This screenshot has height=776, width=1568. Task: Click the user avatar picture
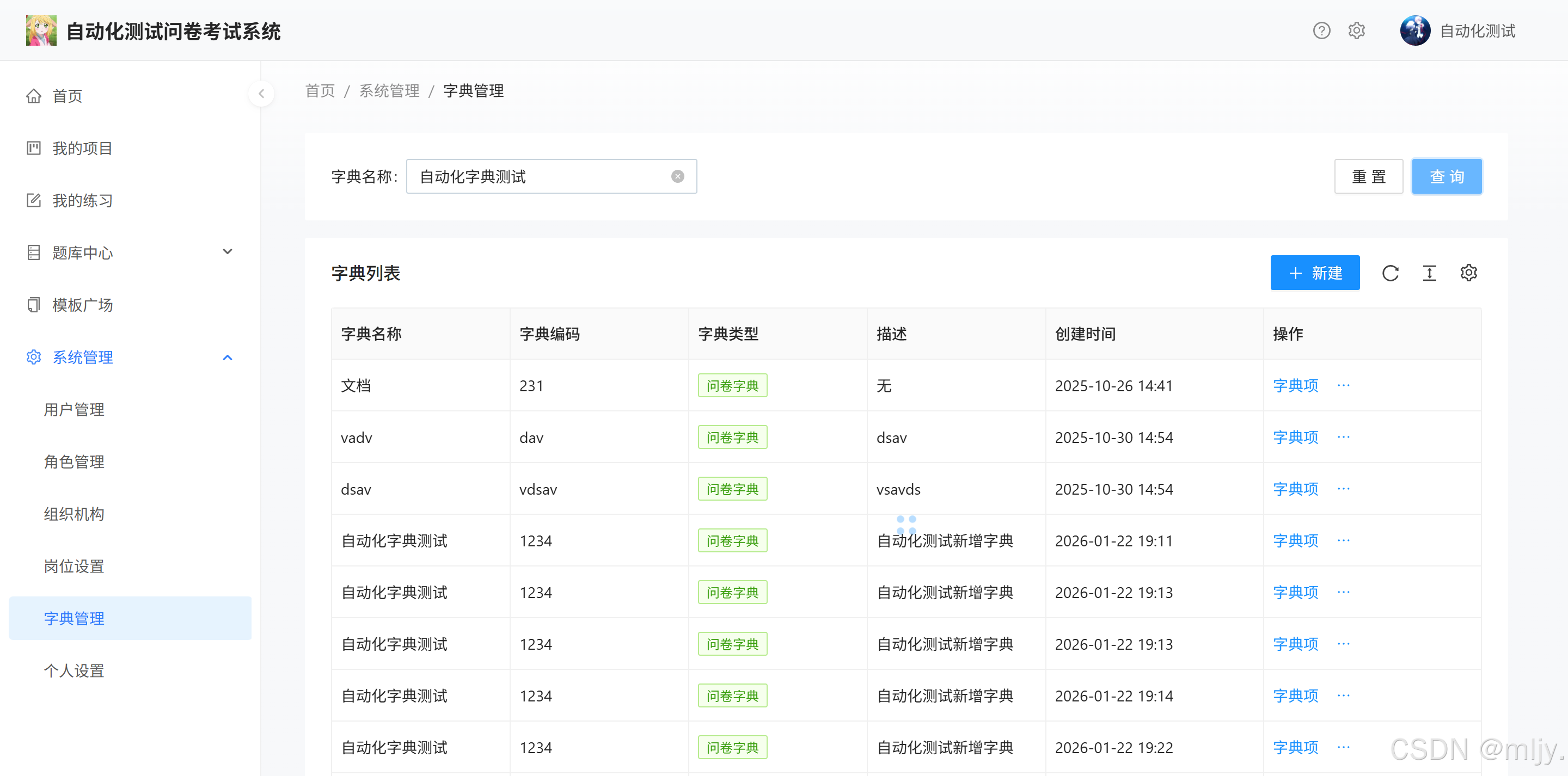(x=1414, y=30)
